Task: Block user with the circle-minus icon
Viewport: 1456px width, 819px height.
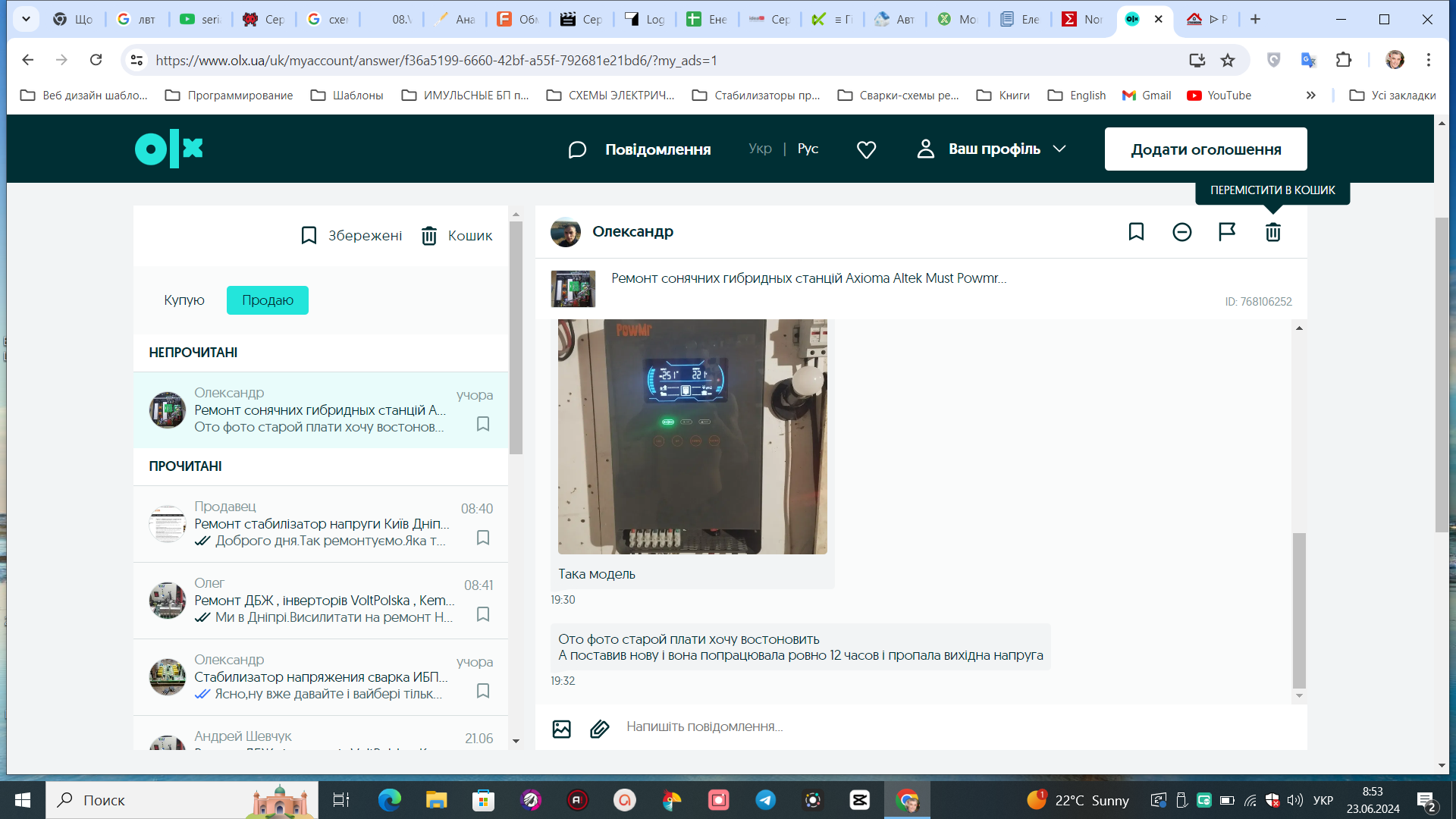Action: click(1181, 232)
